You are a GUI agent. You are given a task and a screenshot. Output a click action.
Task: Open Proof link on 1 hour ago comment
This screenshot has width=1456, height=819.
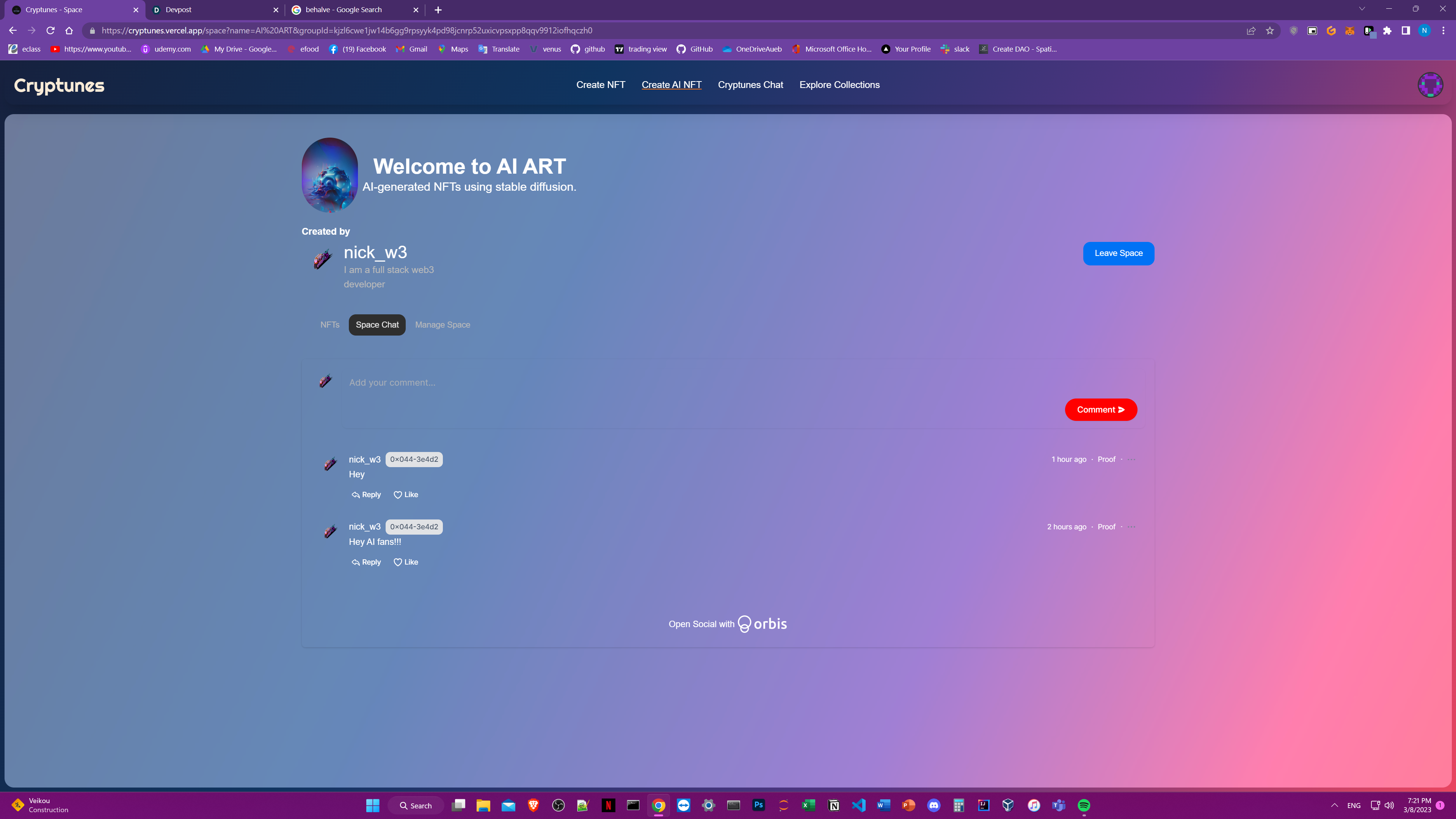coord(1106,460)
